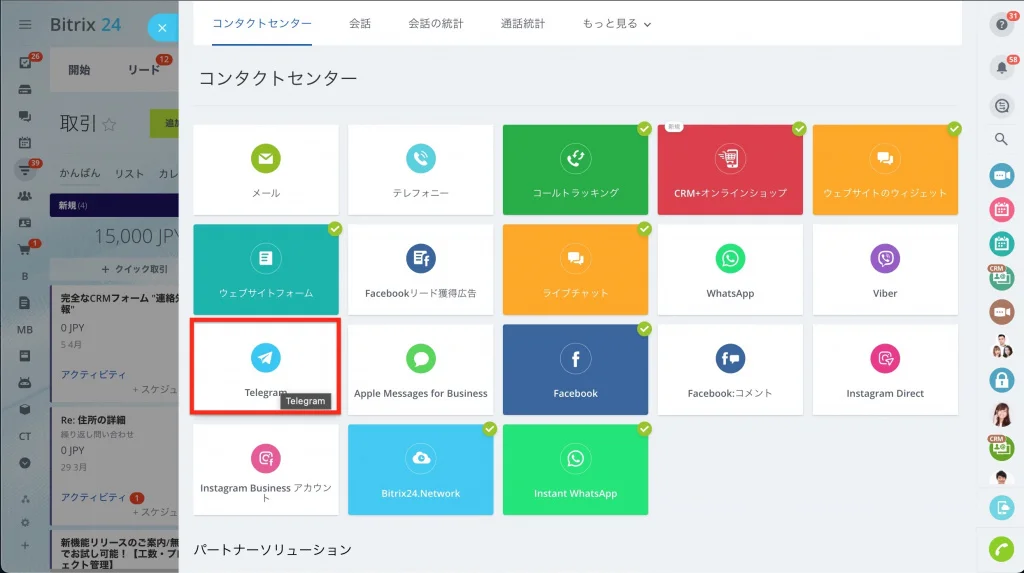Open the CRM funnel icon with 39 badge
Screen dimensions: 1024x573
click(25, 170)
